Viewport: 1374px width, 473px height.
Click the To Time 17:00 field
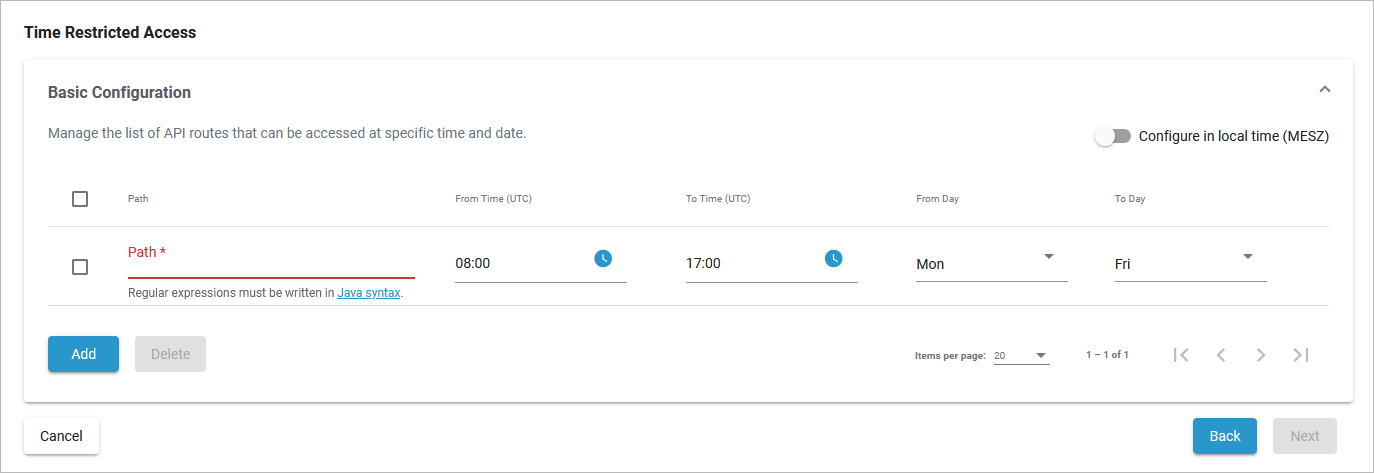(750, 264)
